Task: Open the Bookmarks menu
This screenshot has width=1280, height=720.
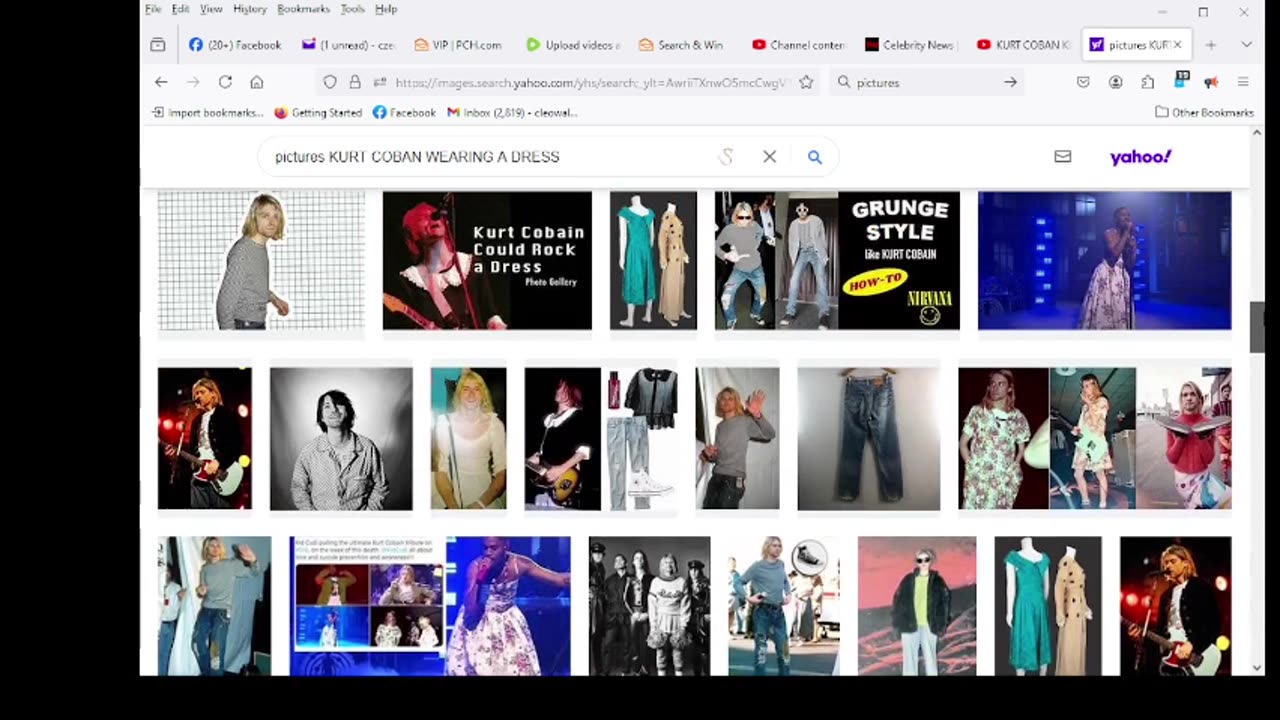Action: (x=303, y=9)
